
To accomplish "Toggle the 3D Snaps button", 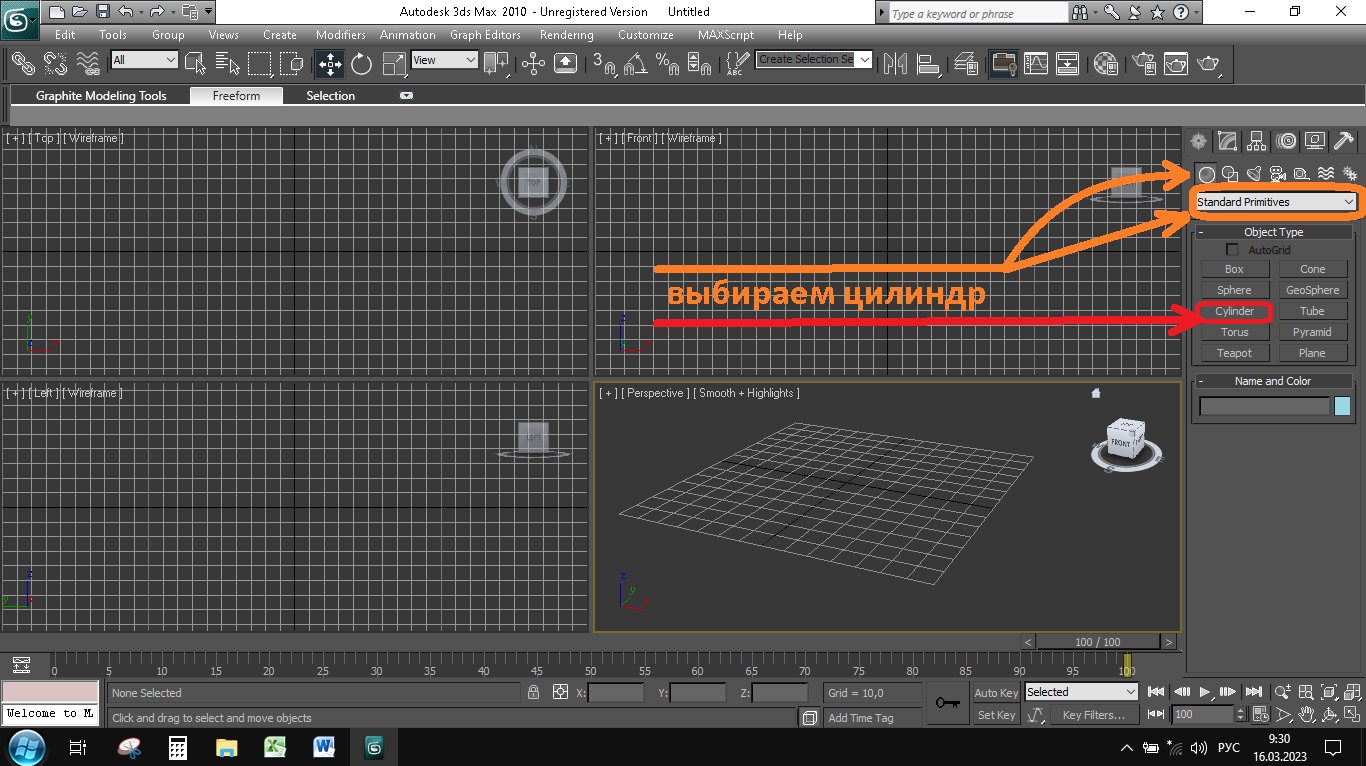I will 605,63.
